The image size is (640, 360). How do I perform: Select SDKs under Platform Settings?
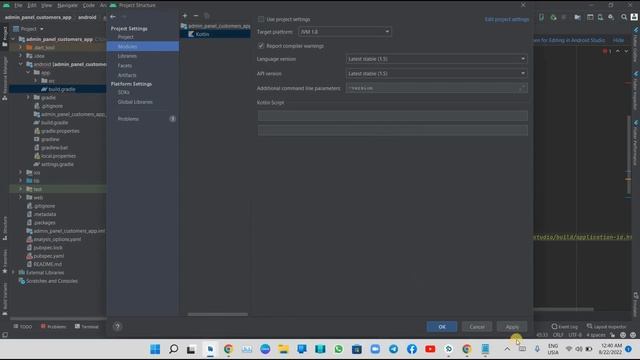pos(124,92)
